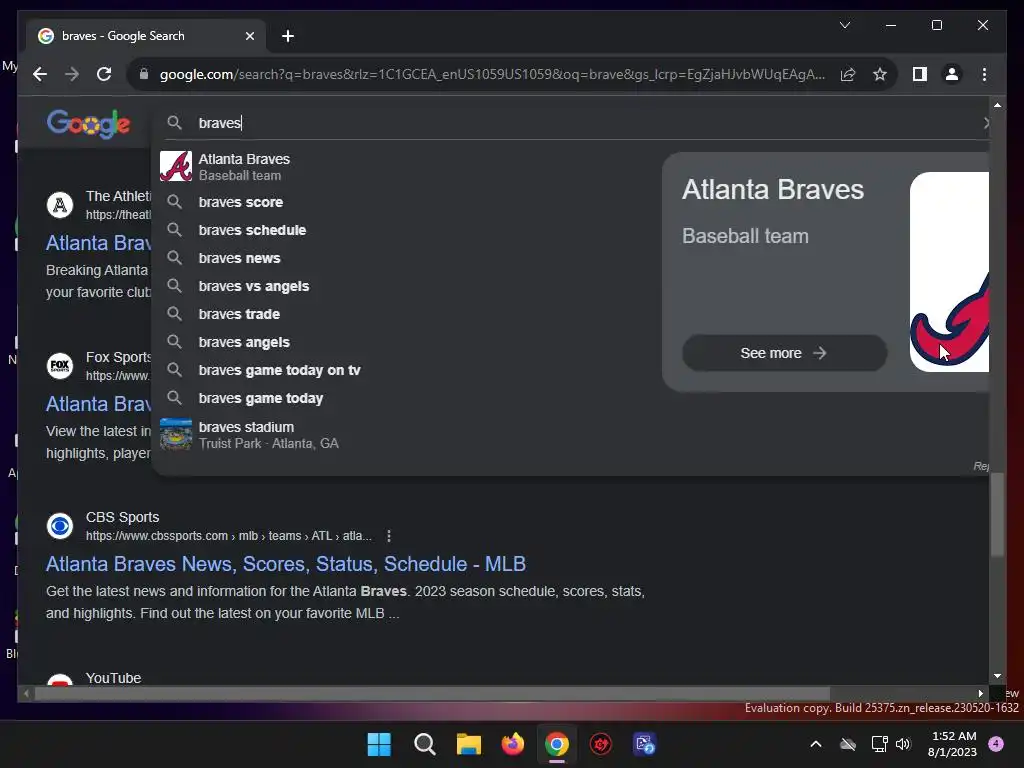Click the vertical scrollbar down arrow

tap(997, 676)
